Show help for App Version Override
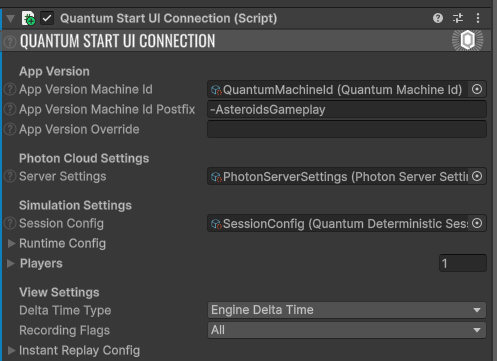 coord(10,129)
